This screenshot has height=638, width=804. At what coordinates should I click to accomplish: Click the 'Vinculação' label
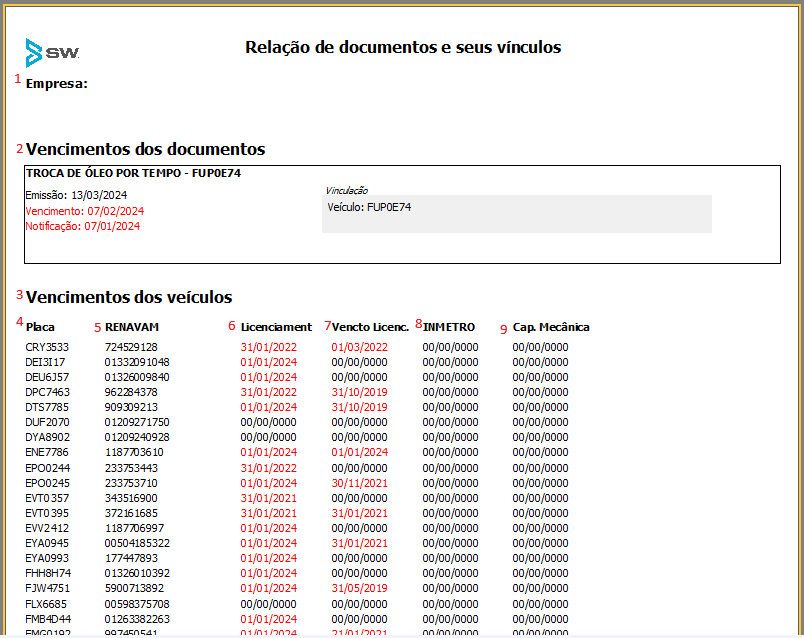[x=347, y=191]
